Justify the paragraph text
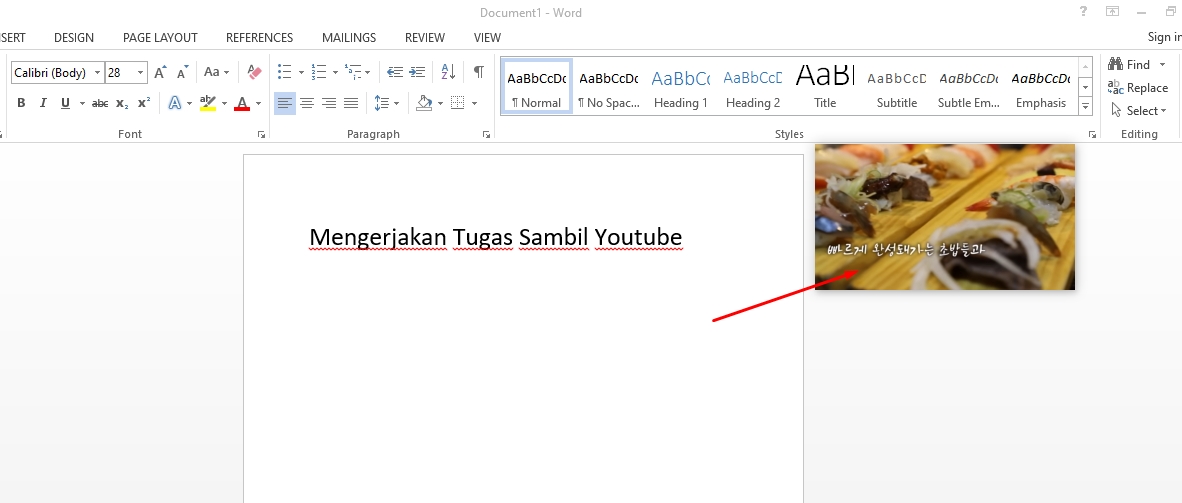 tap(351, 103)
